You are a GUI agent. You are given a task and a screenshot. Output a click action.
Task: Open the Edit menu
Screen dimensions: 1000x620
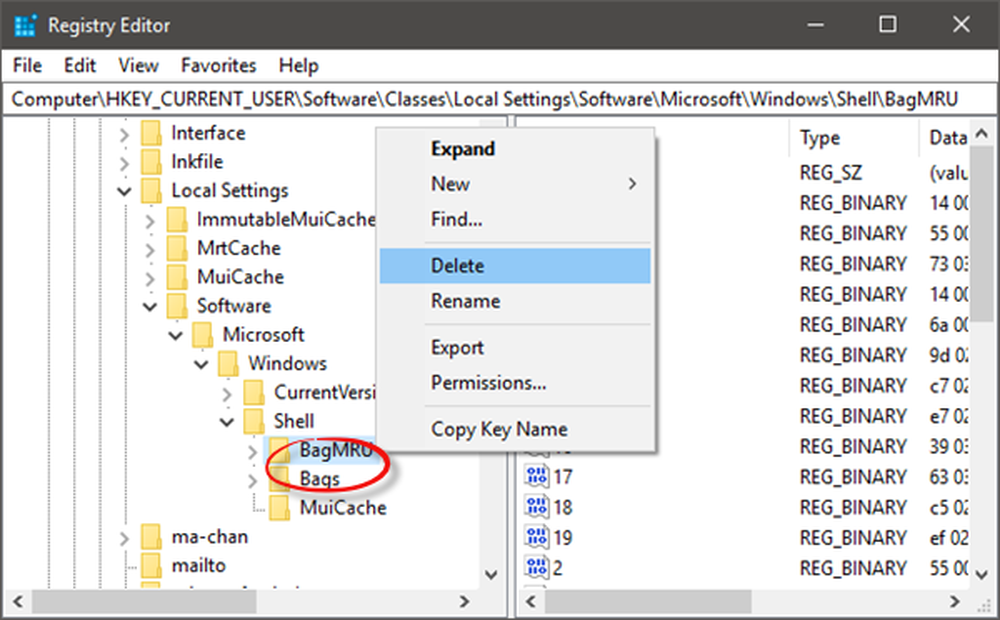click(x=80, y=66)
